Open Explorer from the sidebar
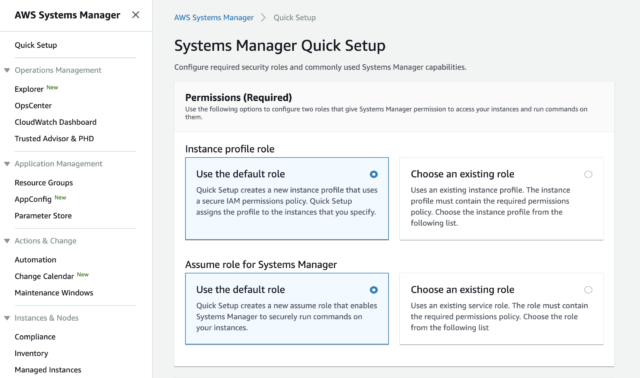Image resolution: width=640 pixels, height=378 pixels. (29, 89)
